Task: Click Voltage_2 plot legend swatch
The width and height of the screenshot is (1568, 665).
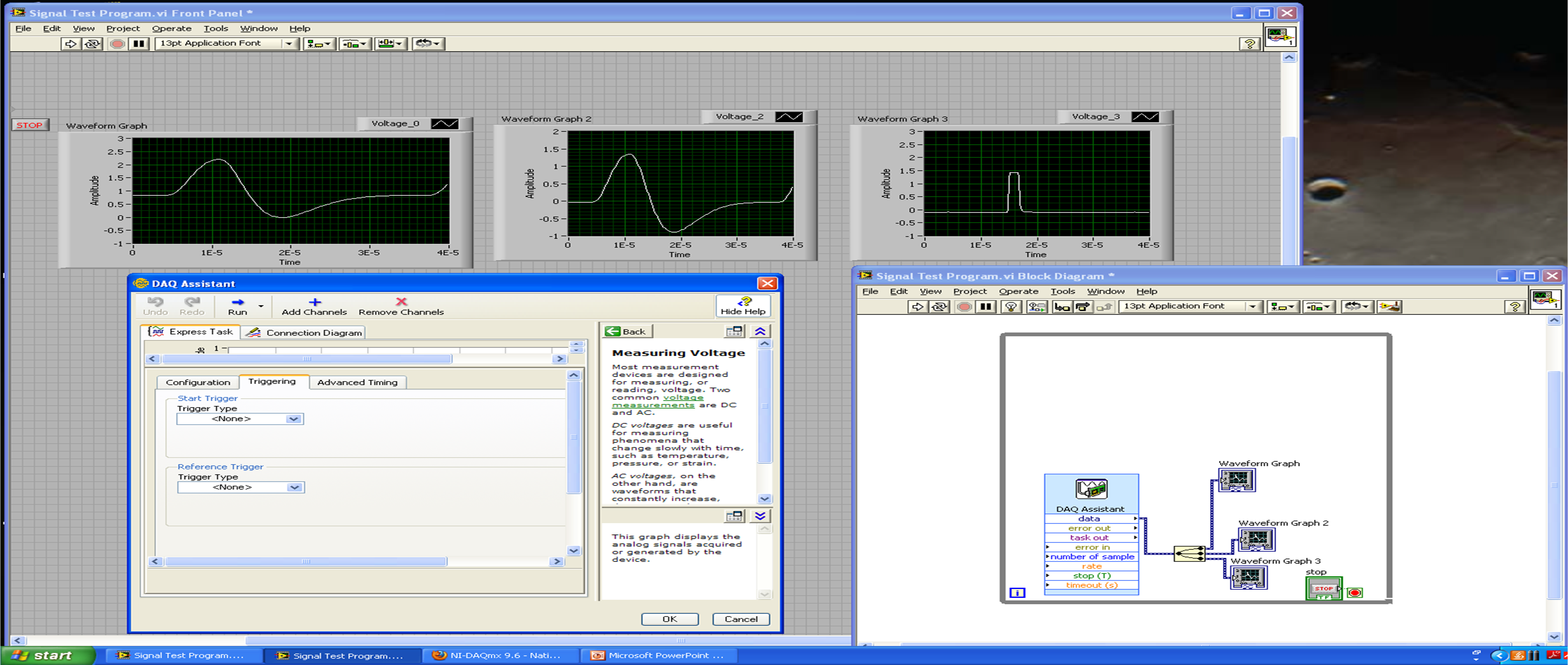Action: pyautogui.click(x=789, y=117)
